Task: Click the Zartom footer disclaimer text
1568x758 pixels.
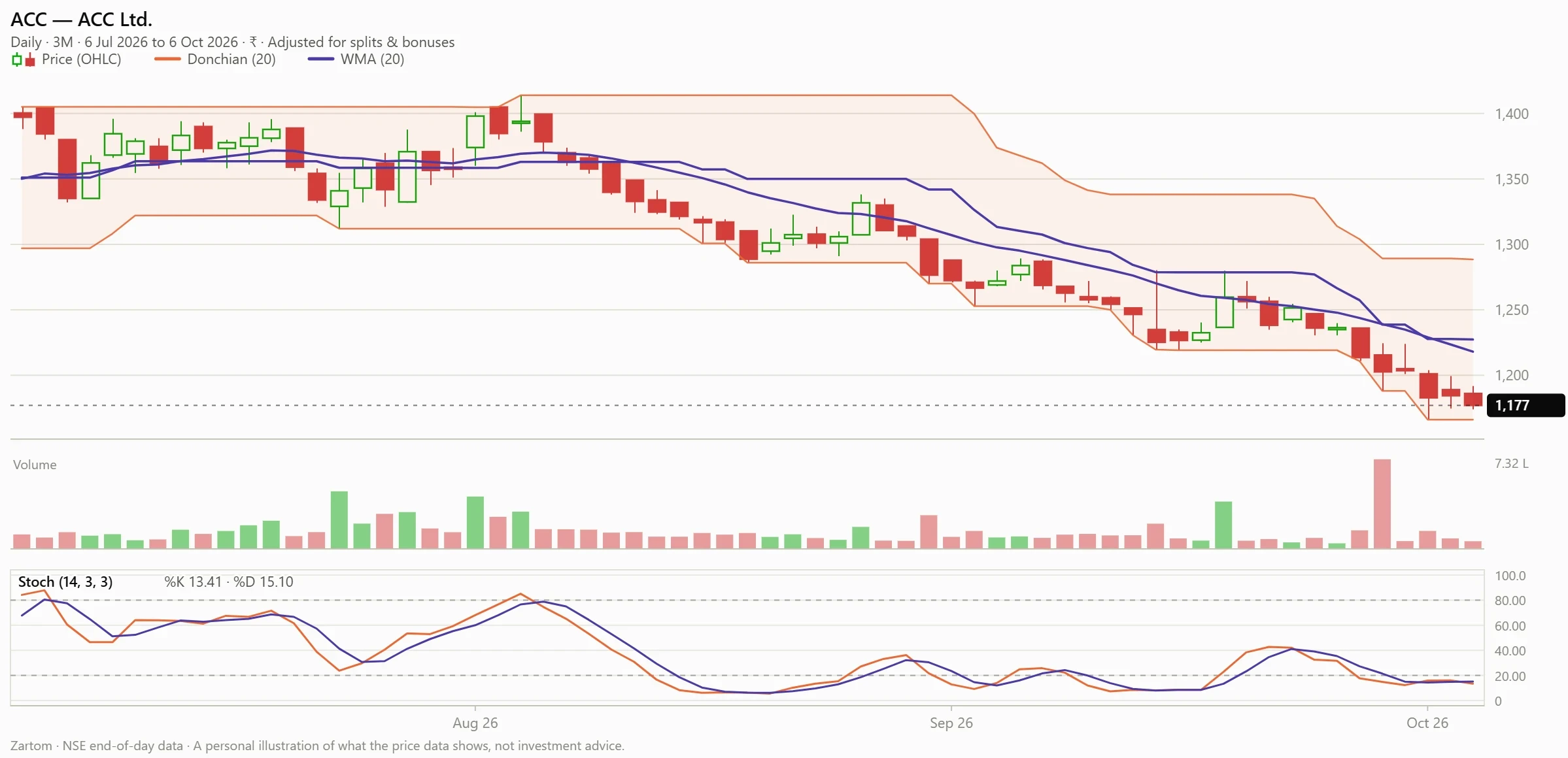Action: click(318, 746)
